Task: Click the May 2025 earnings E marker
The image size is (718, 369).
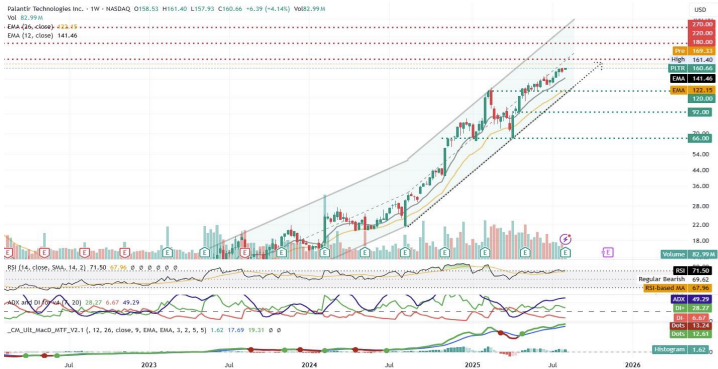Action: pyautogui.click(x=526, y=252)
